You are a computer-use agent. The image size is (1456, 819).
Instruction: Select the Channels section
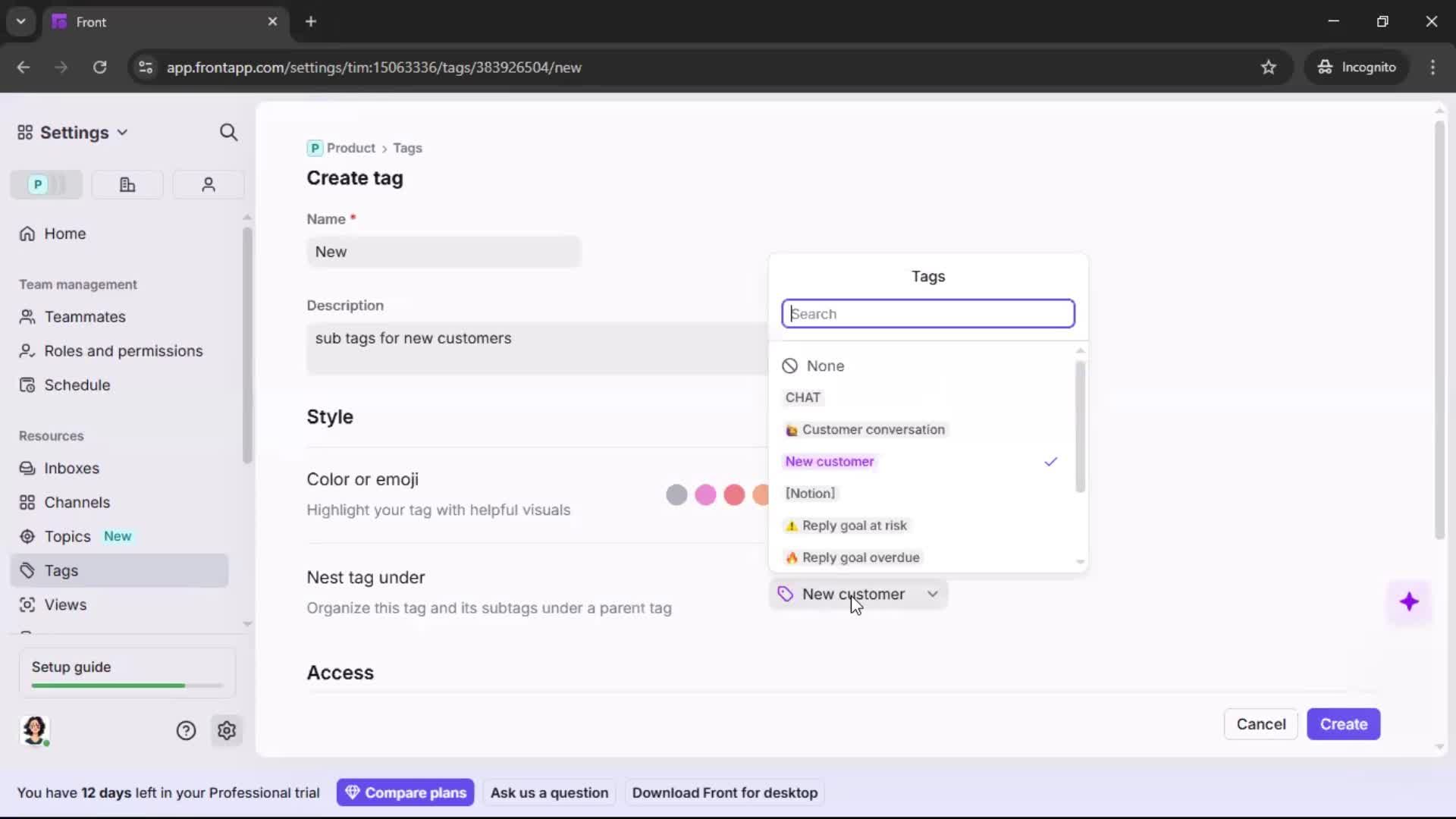(77, 502)
